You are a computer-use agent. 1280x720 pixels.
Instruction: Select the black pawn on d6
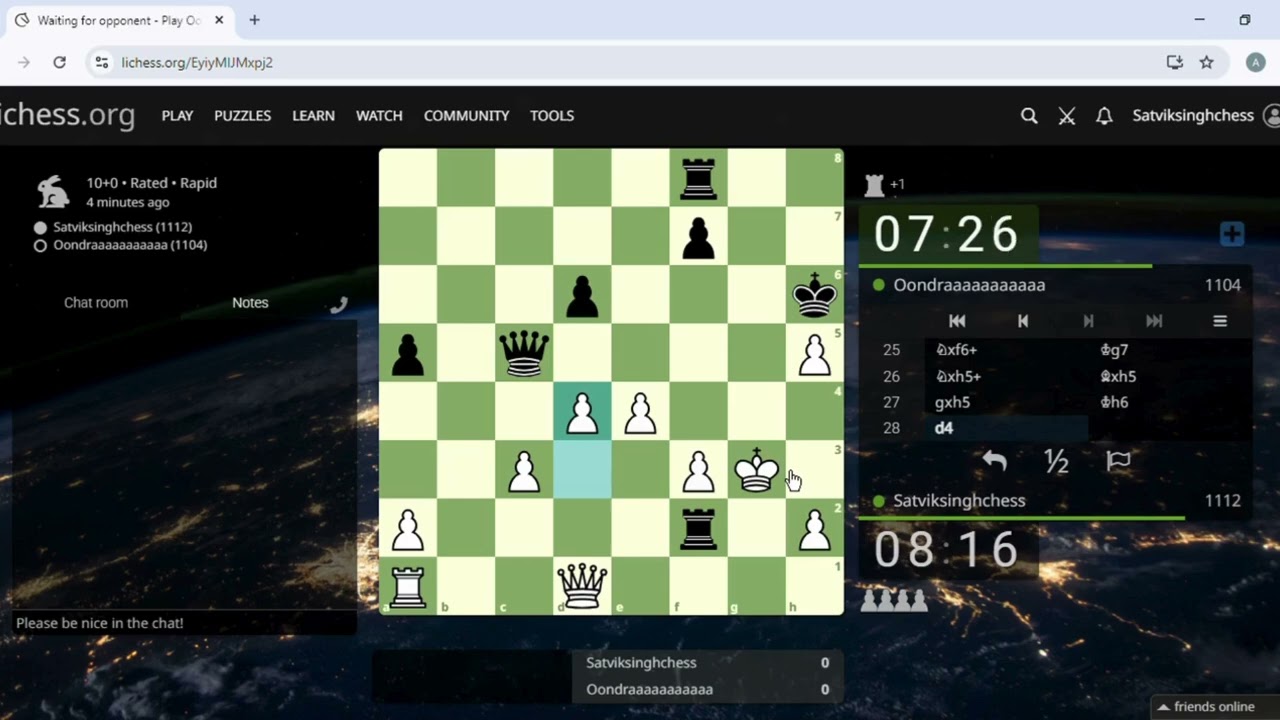[x=582, y=296]
